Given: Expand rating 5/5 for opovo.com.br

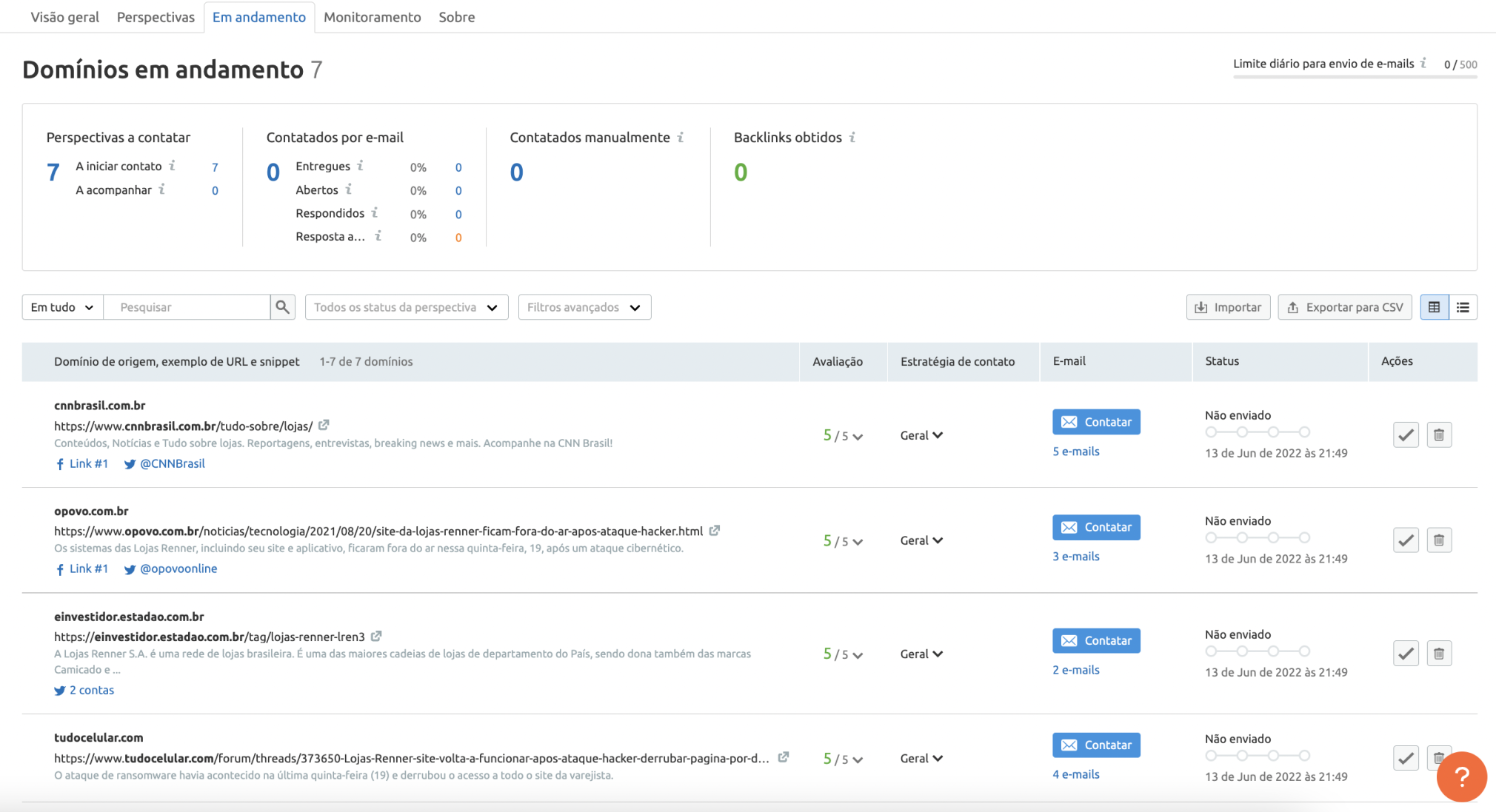Looking at the screenshot, I should (843, 541).
